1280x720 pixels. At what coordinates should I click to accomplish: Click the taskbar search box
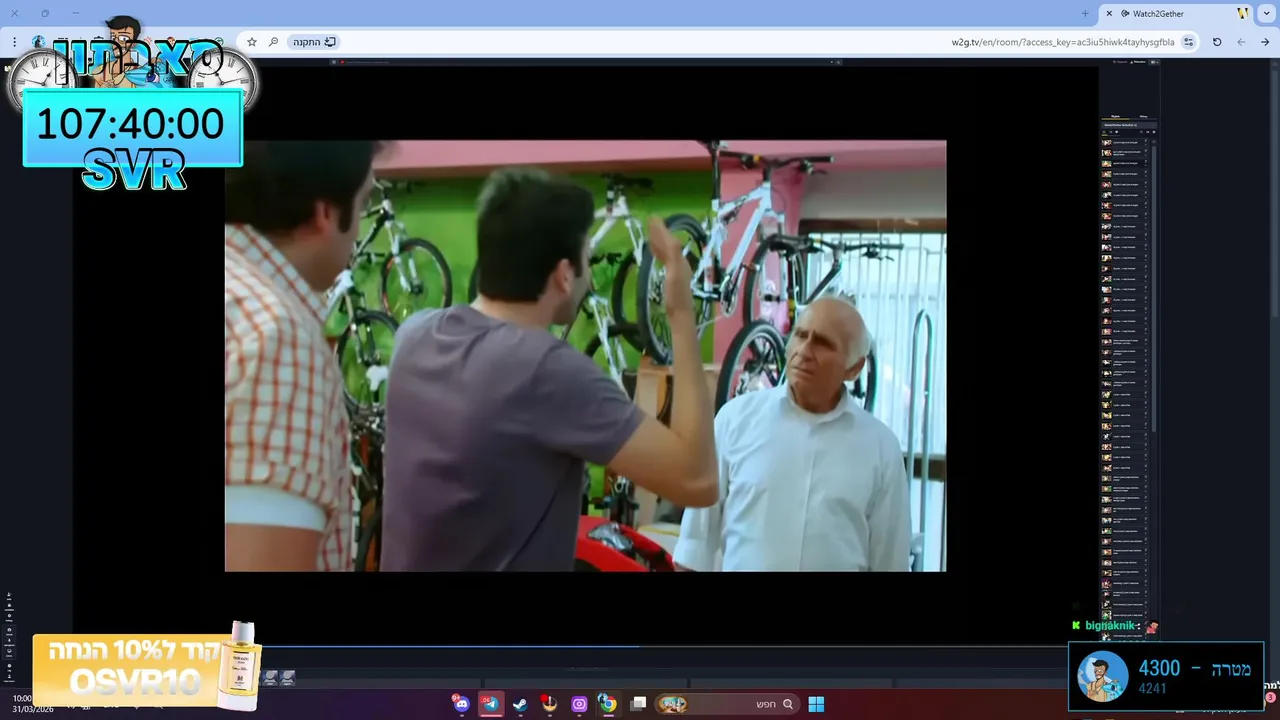coord(727,704)
